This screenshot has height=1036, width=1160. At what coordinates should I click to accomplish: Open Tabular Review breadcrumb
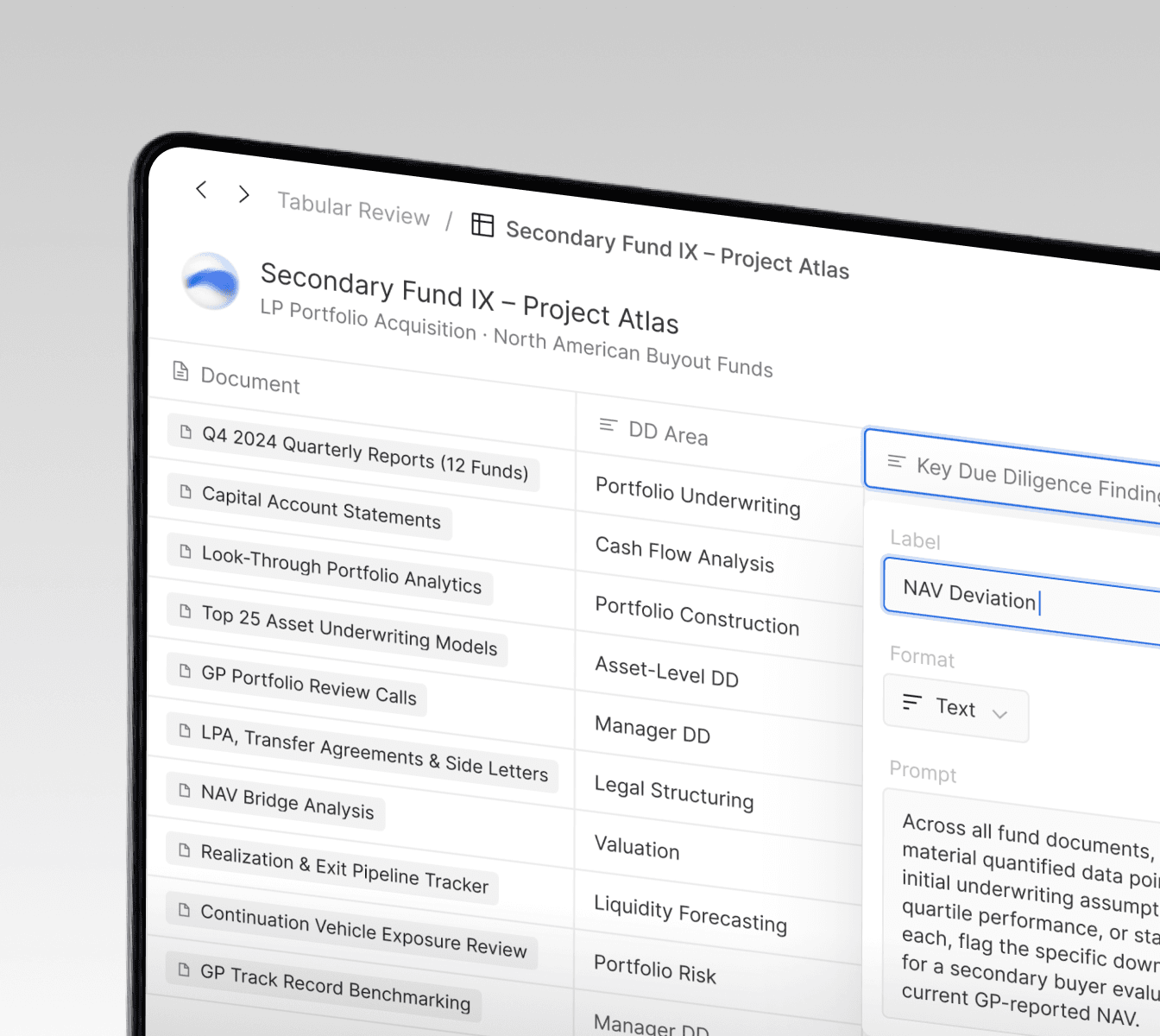click(354, 209)
